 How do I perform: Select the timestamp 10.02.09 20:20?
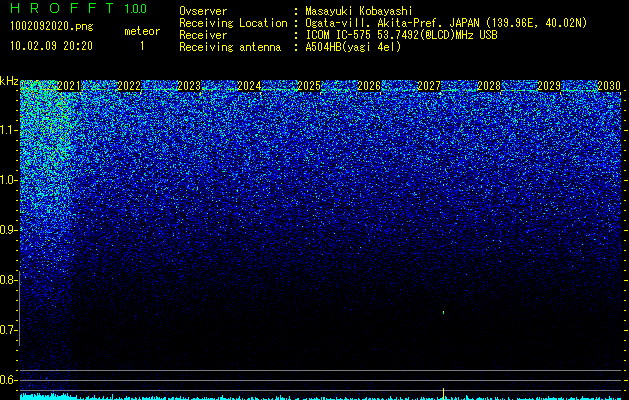(x=51, y=46)
